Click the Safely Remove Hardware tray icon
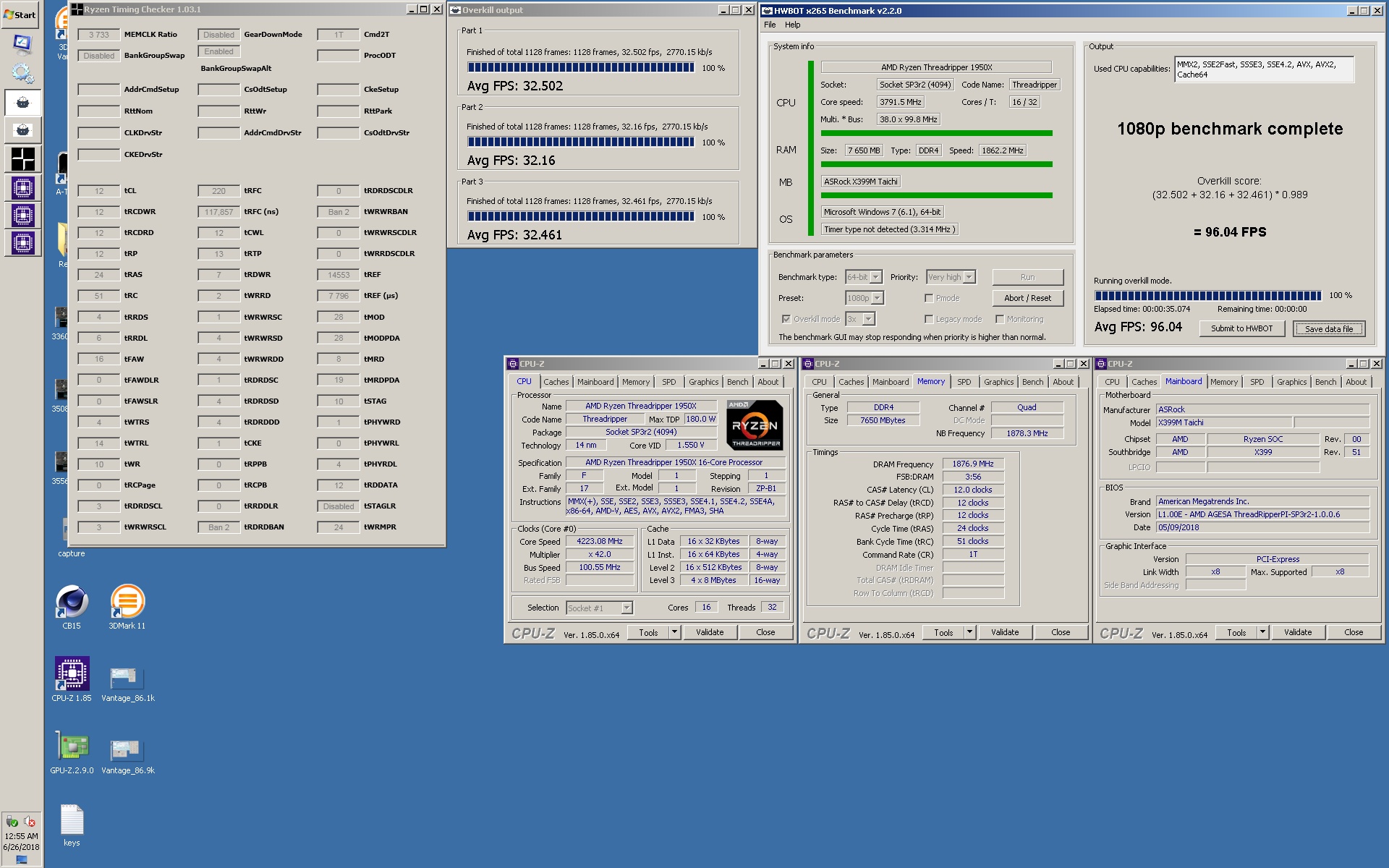 [12, 821]
